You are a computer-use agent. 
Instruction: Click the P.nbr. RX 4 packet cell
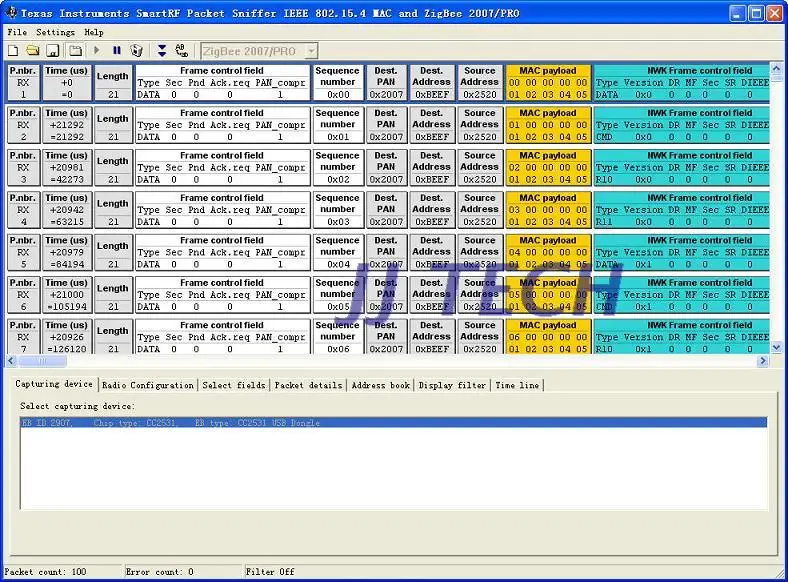tap(23, 210)
